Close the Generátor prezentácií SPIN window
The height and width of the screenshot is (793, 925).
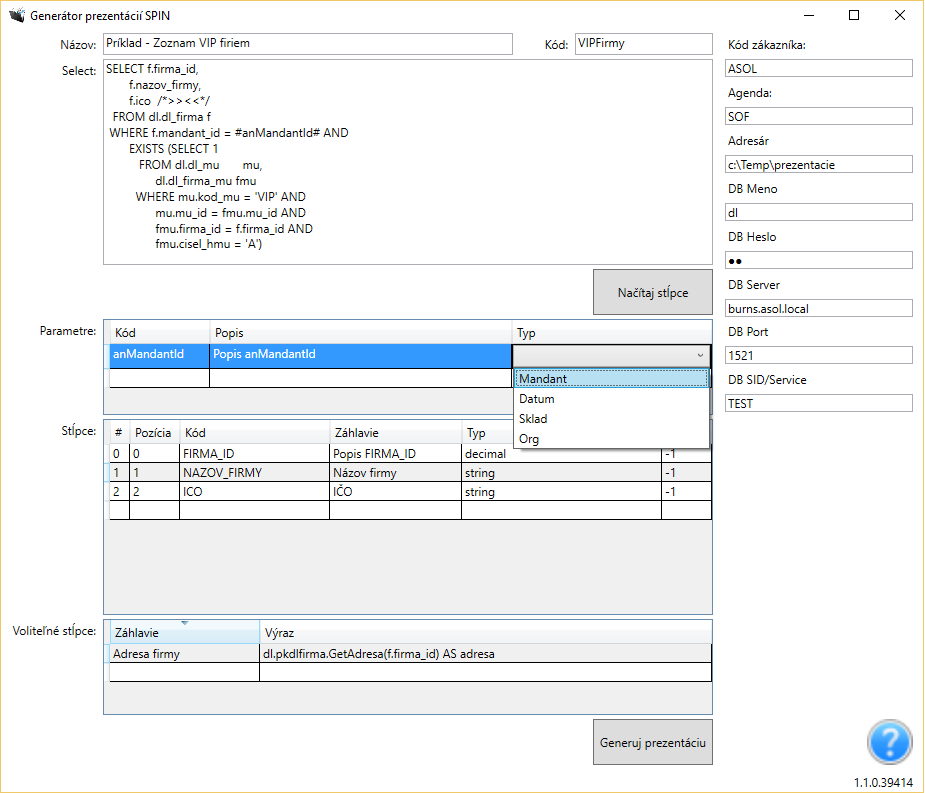click(x=900, y=15)
